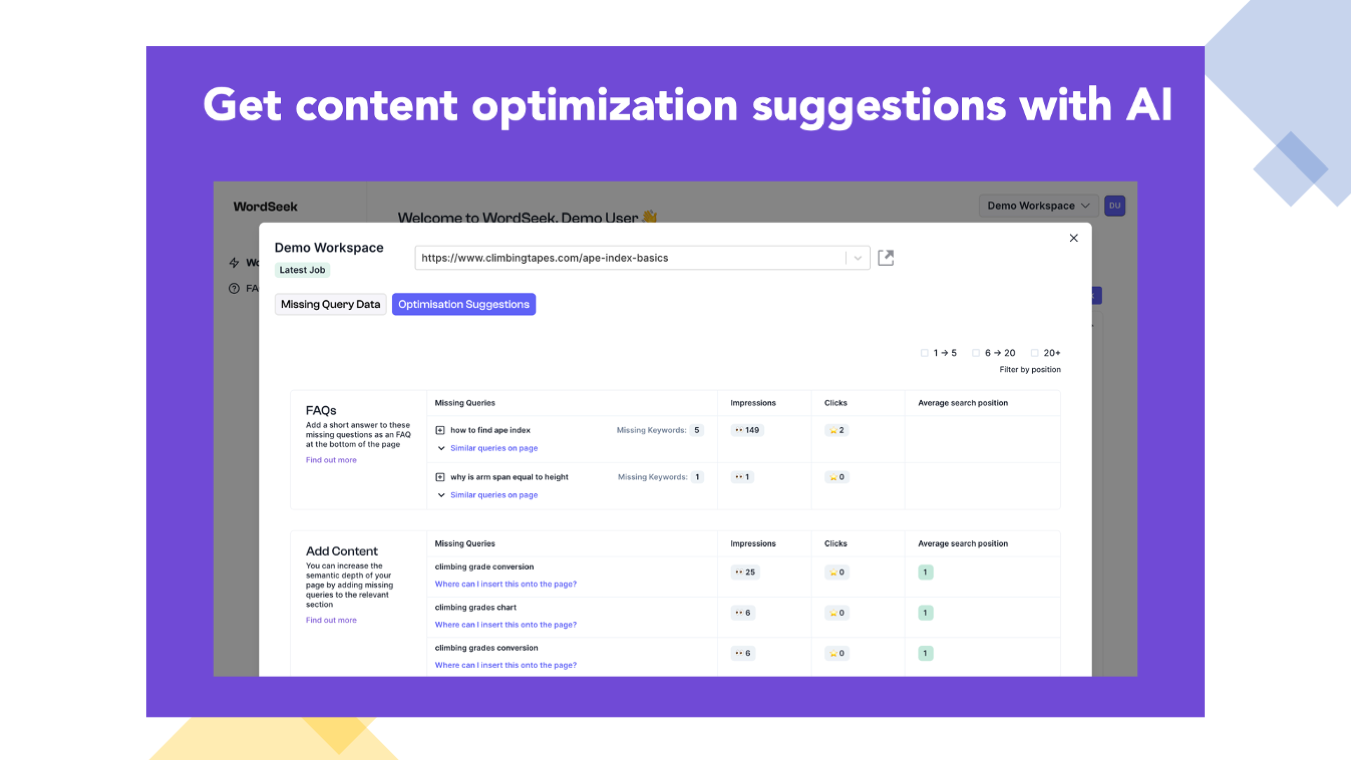Click the plus icon beside 'why is arm span equal to height'
Screen dimensions: 1351x760
[x=440, y=477]
